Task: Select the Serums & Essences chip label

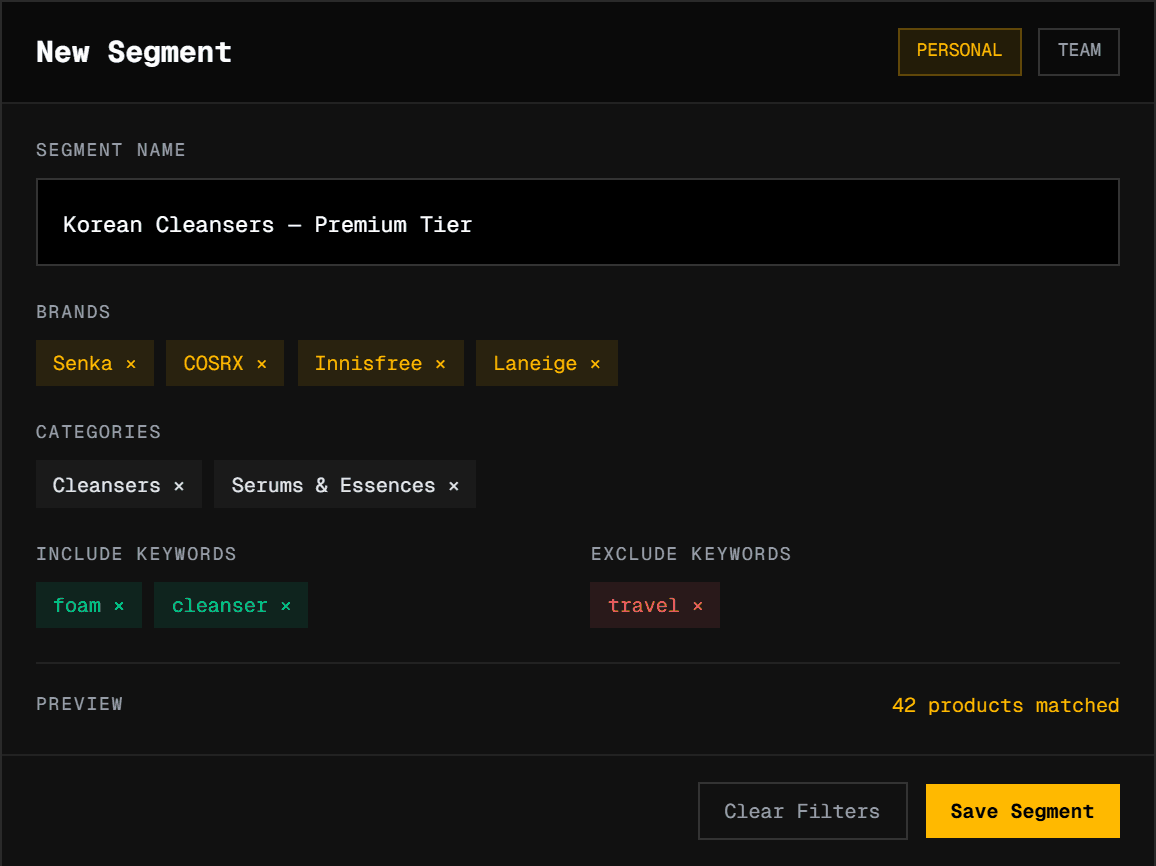Action: coord(333,485)
